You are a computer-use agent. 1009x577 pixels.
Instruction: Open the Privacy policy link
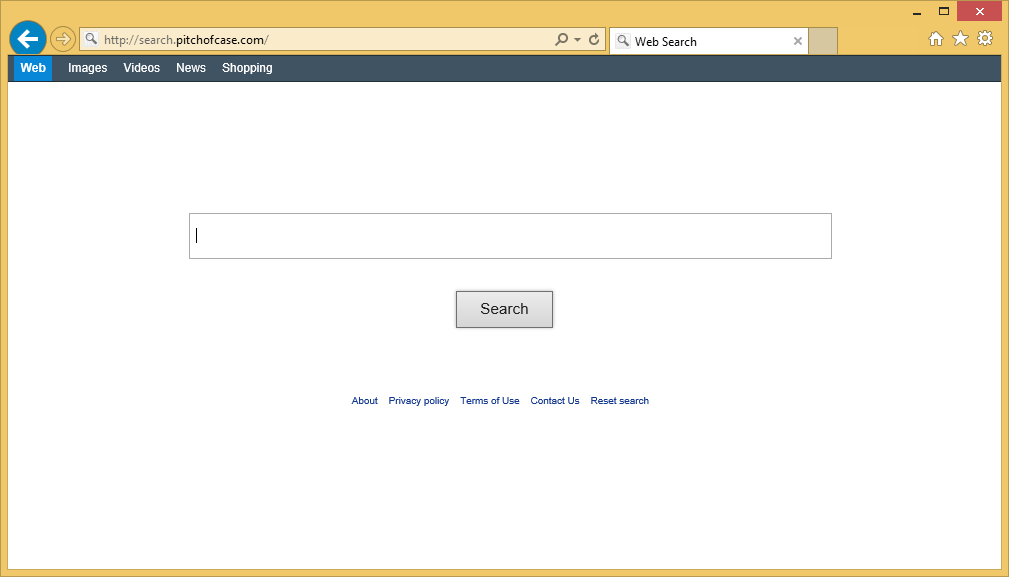click(x=419, y=401)
